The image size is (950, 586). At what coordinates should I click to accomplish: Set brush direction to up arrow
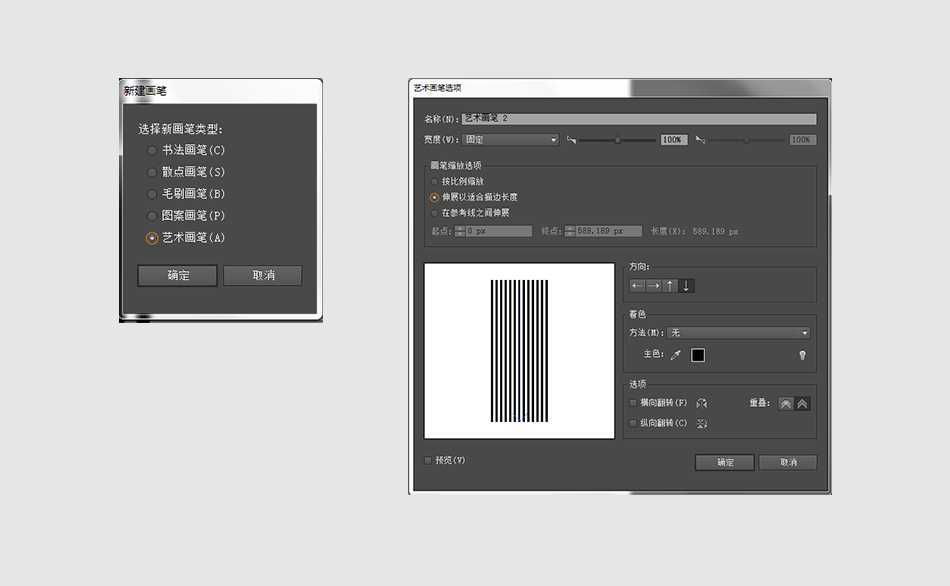(x=669, y=286)
